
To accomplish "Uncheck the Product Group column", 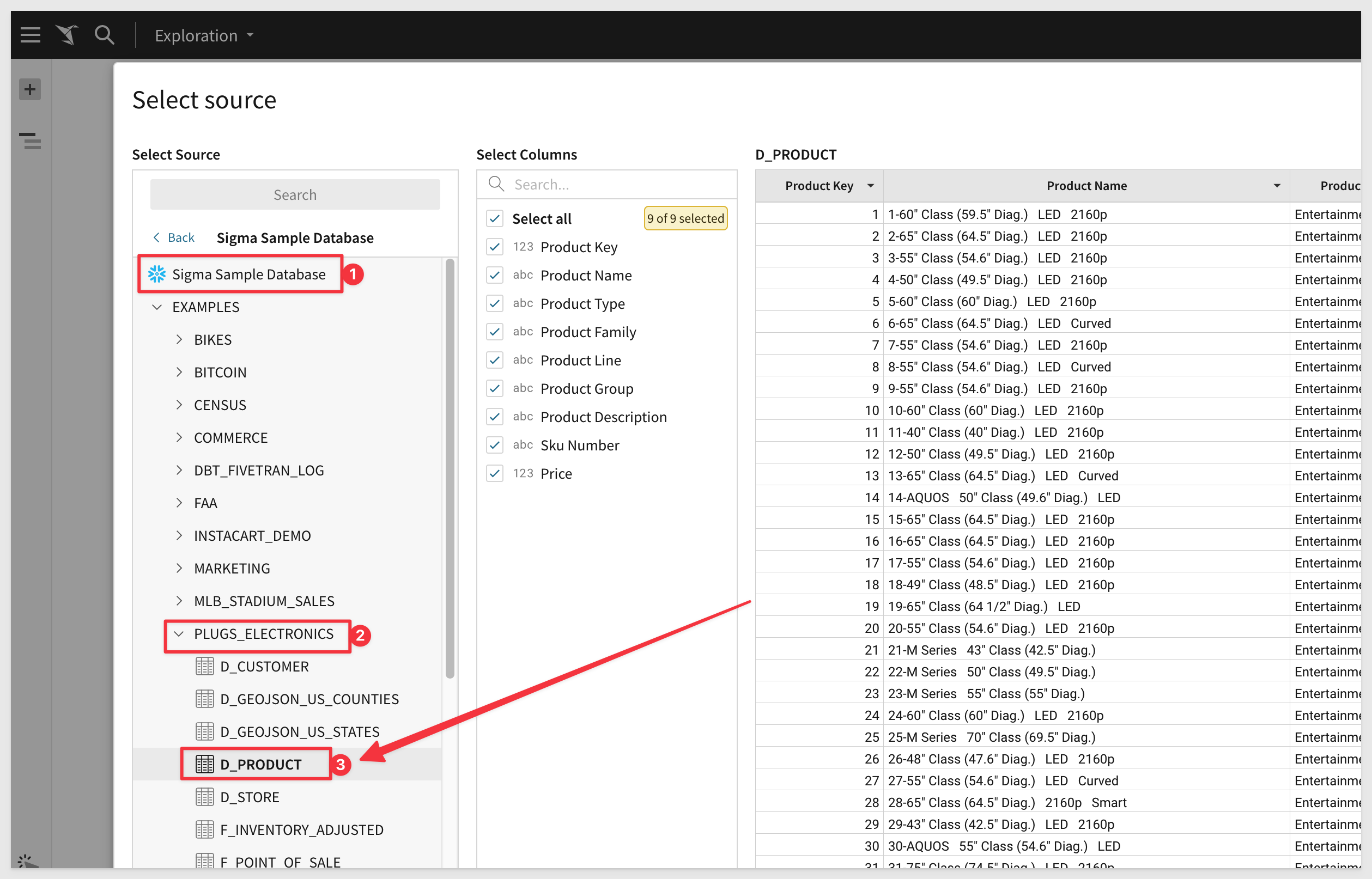I will click(494, 388).
